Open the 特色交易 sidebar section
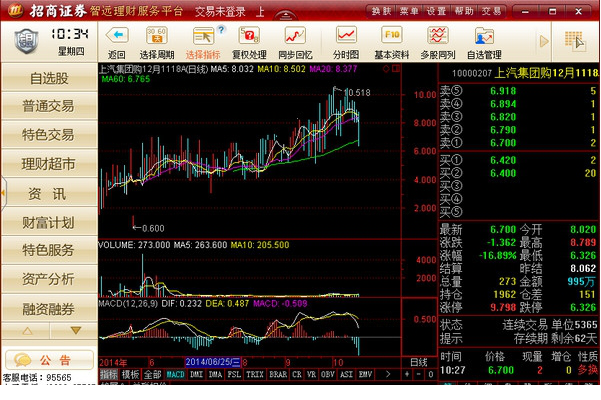 [49, 135]
